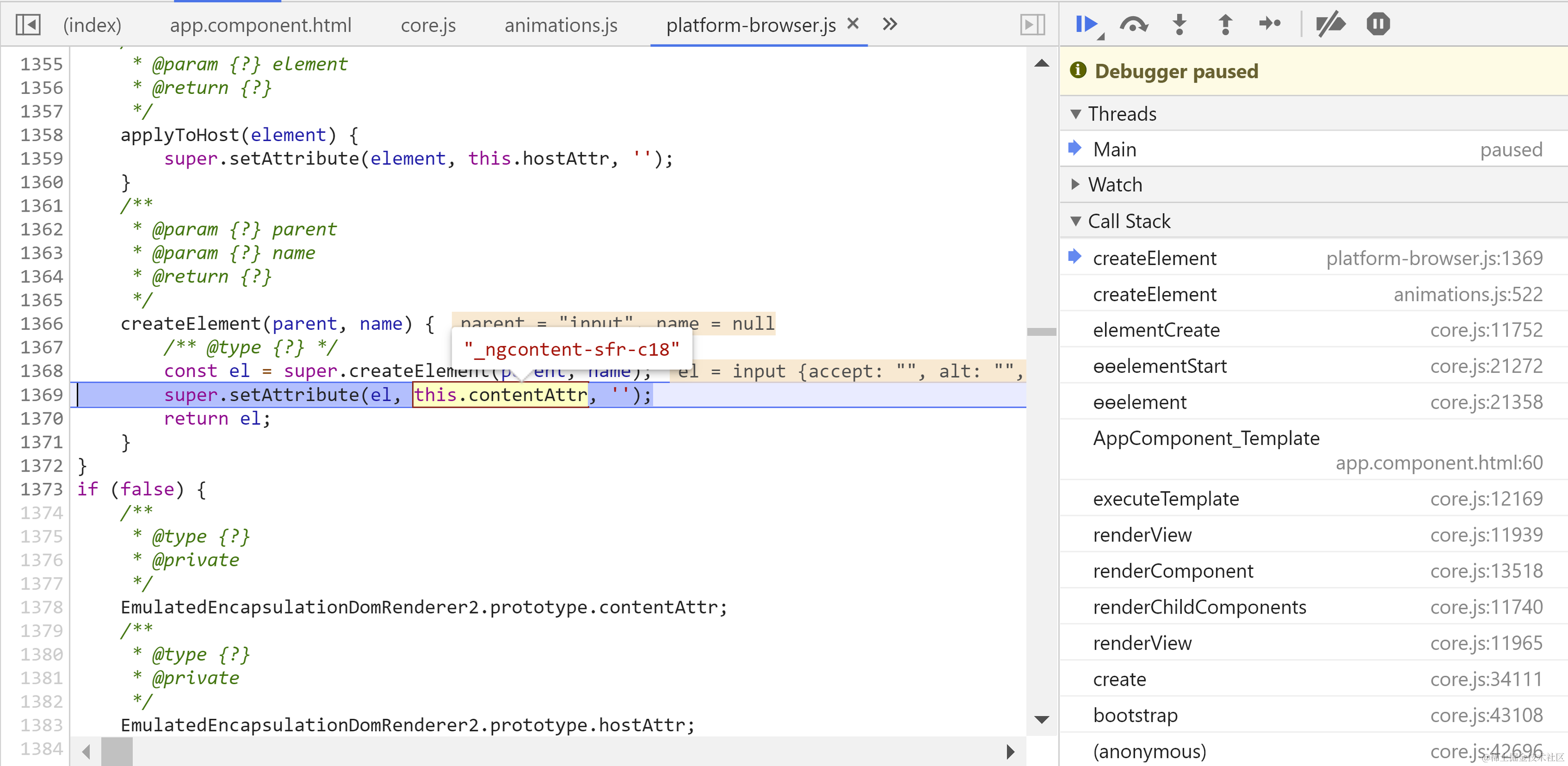The height and width of the screenshot is (766, 1568).
Task: Set breakpoint on line 1370
Action: pyautogui.click(x=41, y=419)
